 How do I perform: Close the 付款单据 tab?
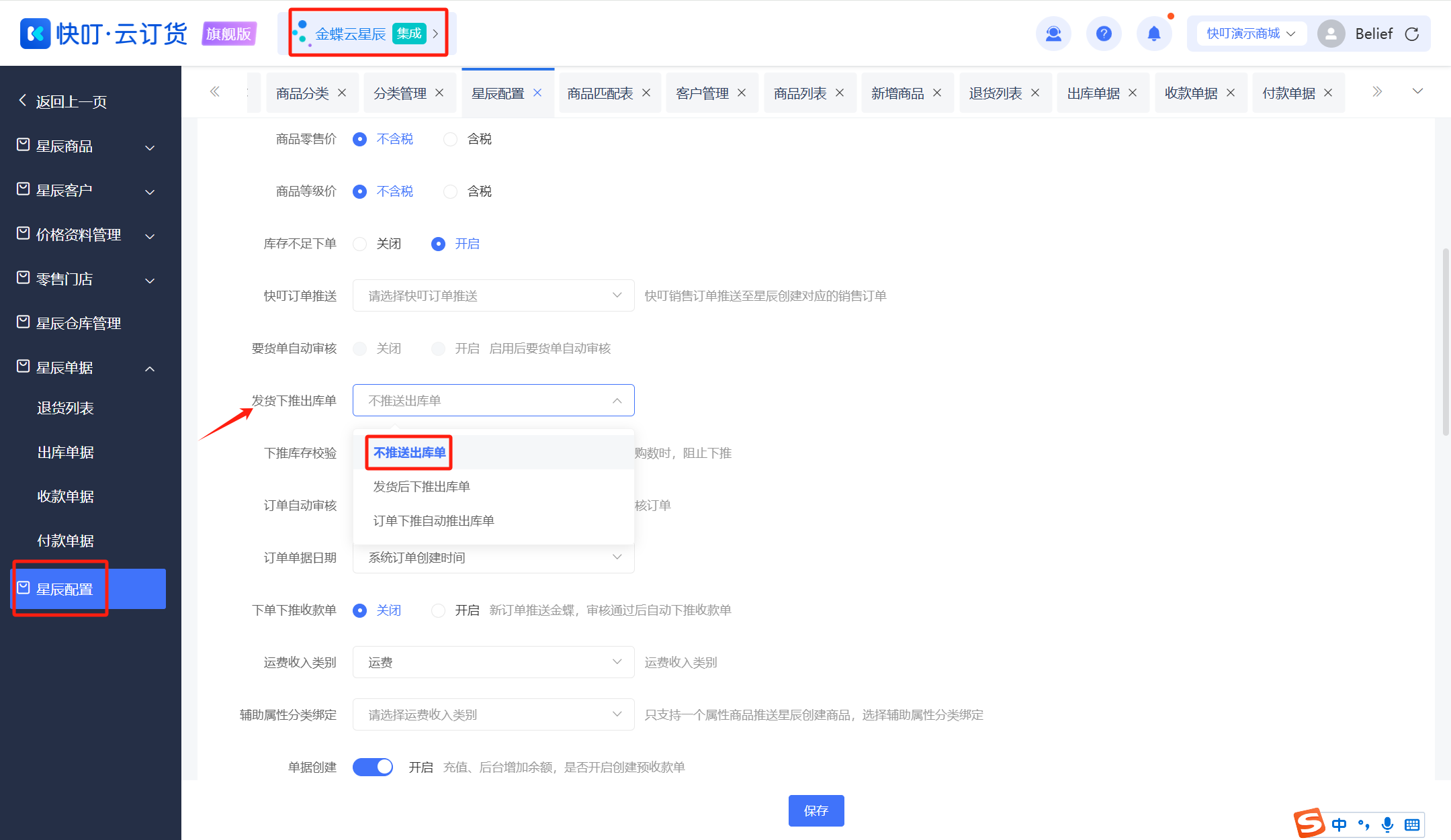(1328, 93)
